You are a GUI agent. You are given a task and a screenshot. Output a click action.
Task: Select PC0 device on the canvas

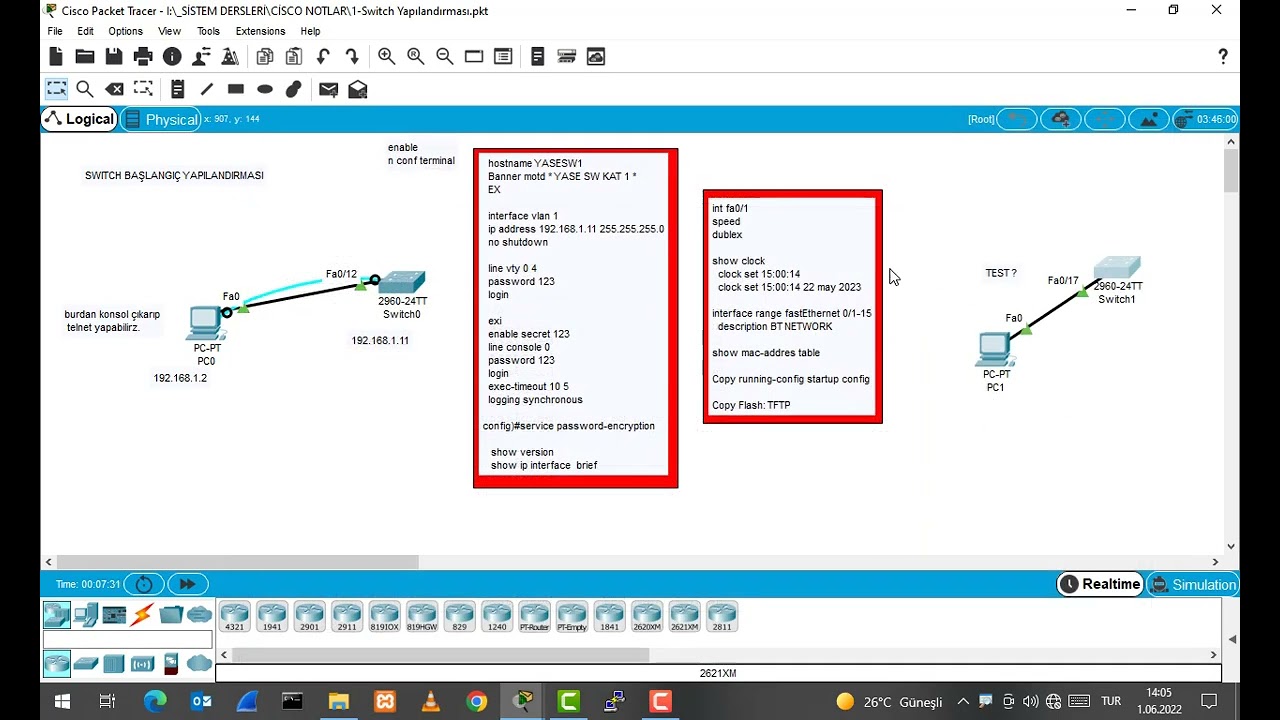tap(206, 324)
